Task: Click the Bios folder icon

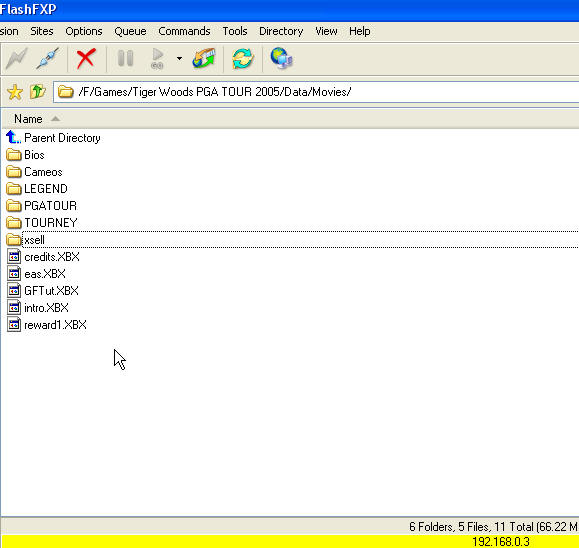Action: pos(14,155)
